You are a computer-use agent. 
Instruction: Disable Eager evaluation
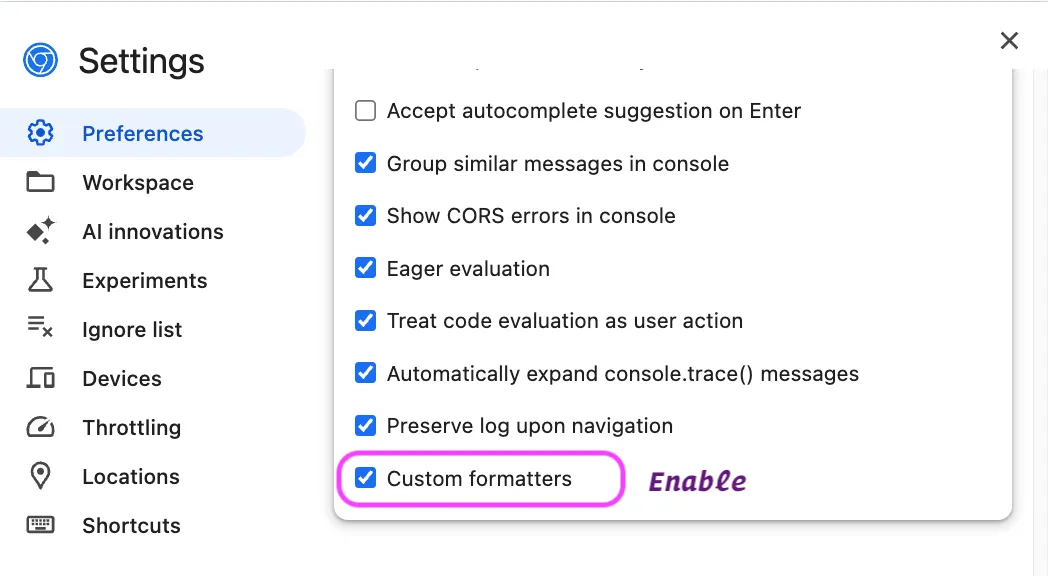coord(365,268)
